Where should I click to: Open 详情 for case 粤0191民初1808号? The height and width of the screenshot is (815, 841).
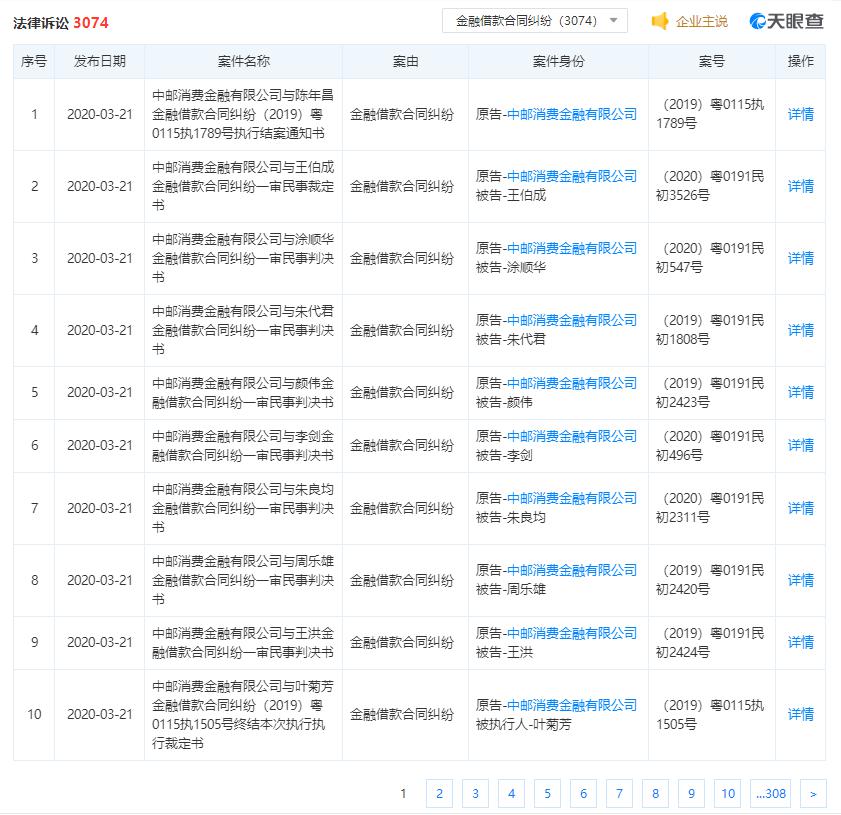800,330
